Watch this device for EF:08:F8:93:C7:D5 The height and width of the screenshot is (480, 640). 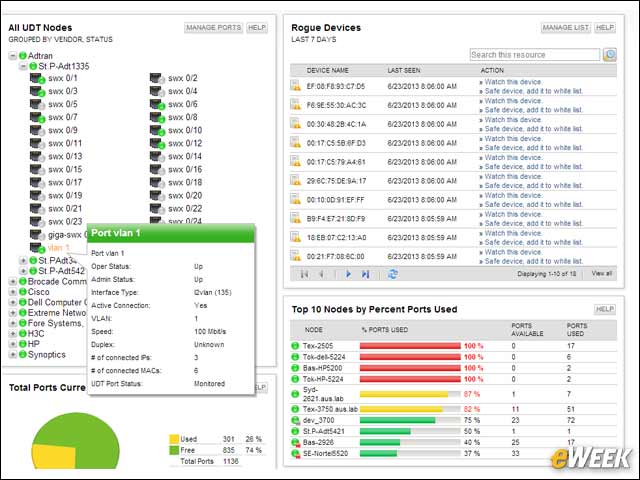coord(513,82)
